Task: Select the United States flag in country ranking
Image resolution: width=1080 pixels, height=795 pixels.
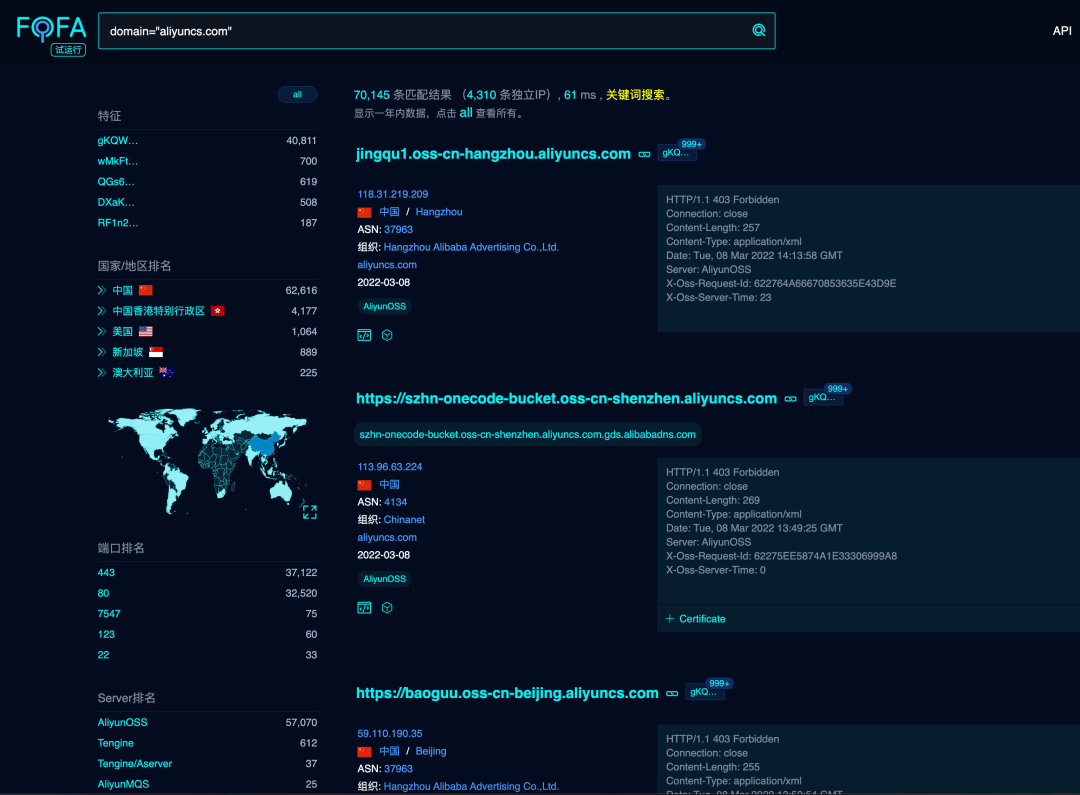Action: (145, 332)
